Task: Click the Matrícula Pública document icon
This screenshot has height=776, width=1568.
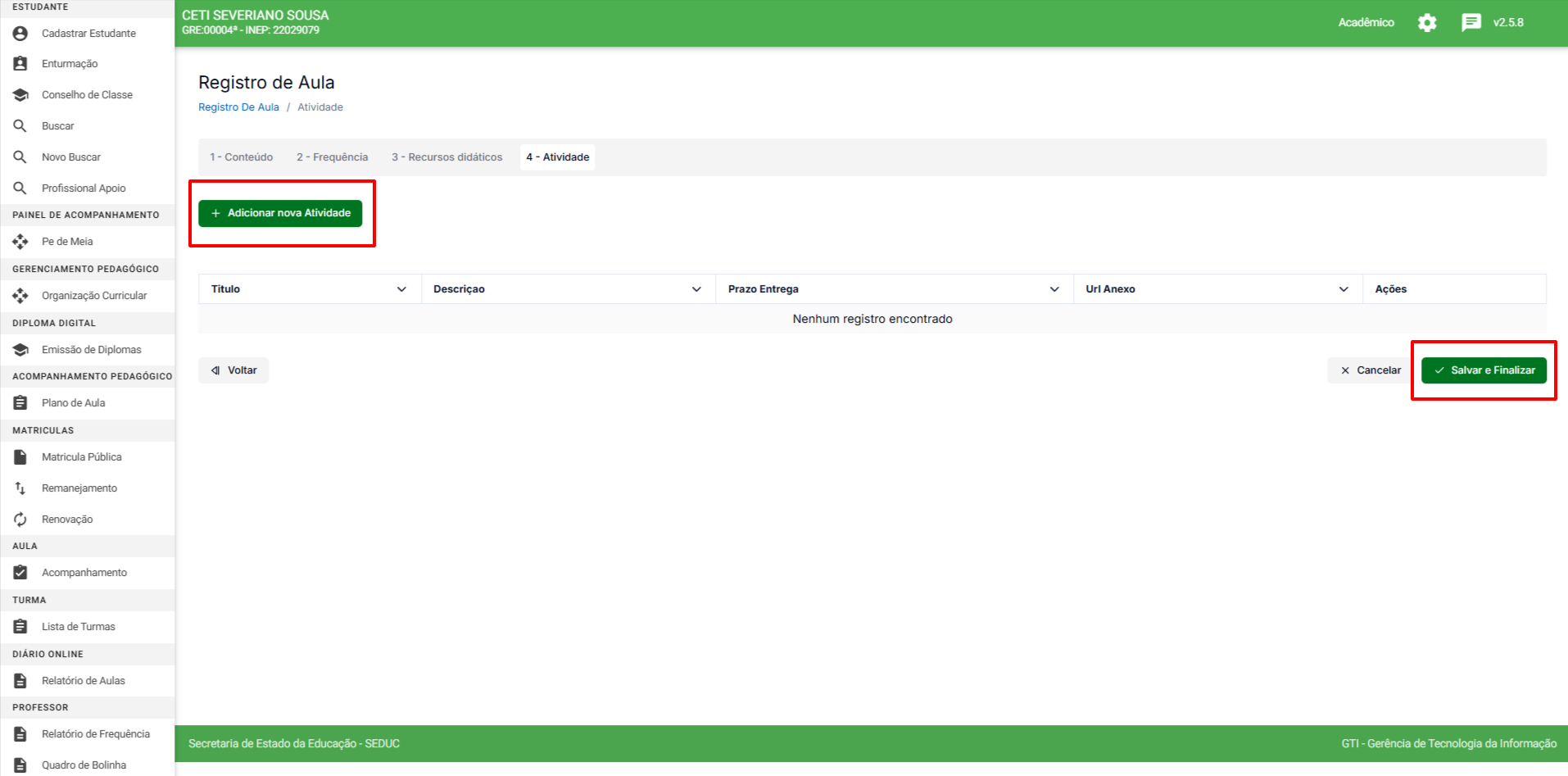Action: 20,457
